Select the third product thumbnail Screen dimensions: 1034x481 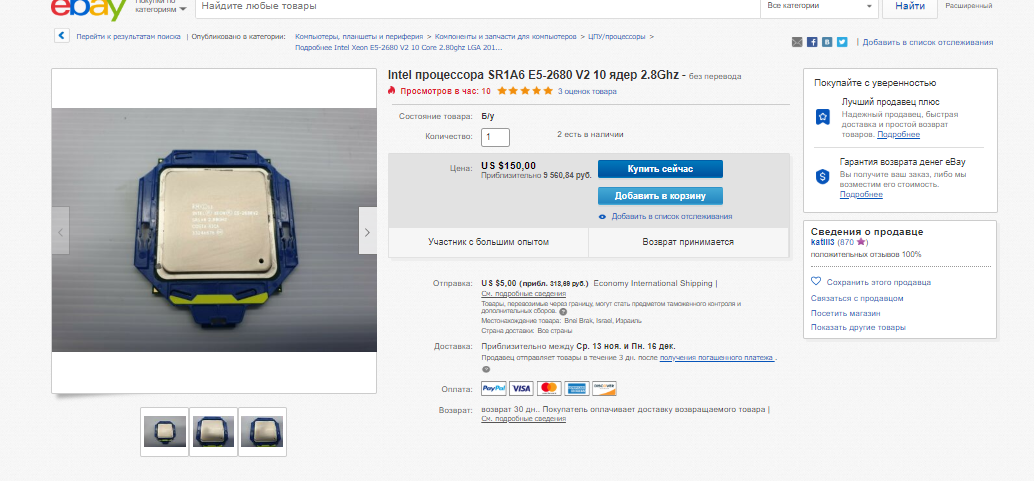pyautogui.click(x=262, y=432)
